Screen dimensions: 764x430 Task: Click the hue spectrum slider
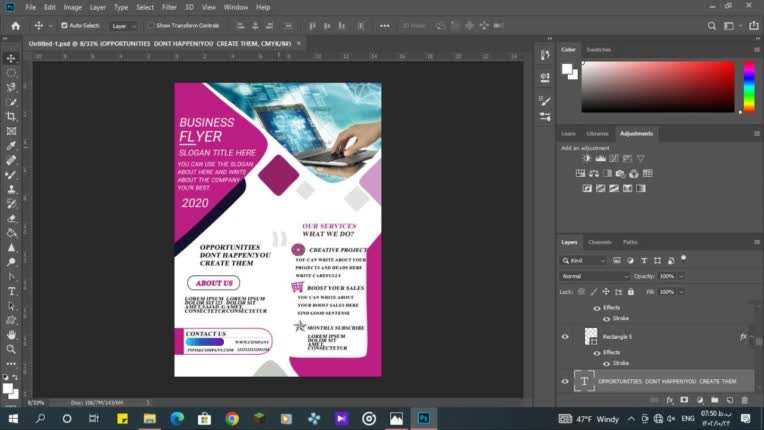pyautogui.click(x=749, y=87)
